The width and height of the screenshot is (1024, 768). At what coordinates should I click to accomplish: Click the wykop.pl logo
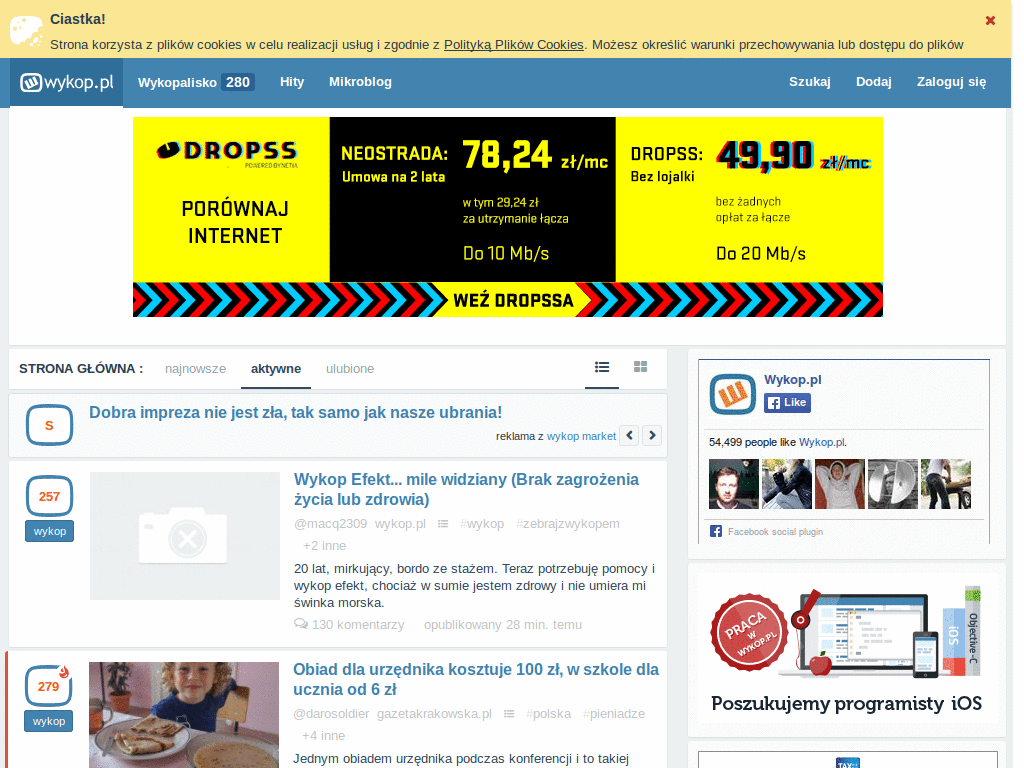point(67,82)
